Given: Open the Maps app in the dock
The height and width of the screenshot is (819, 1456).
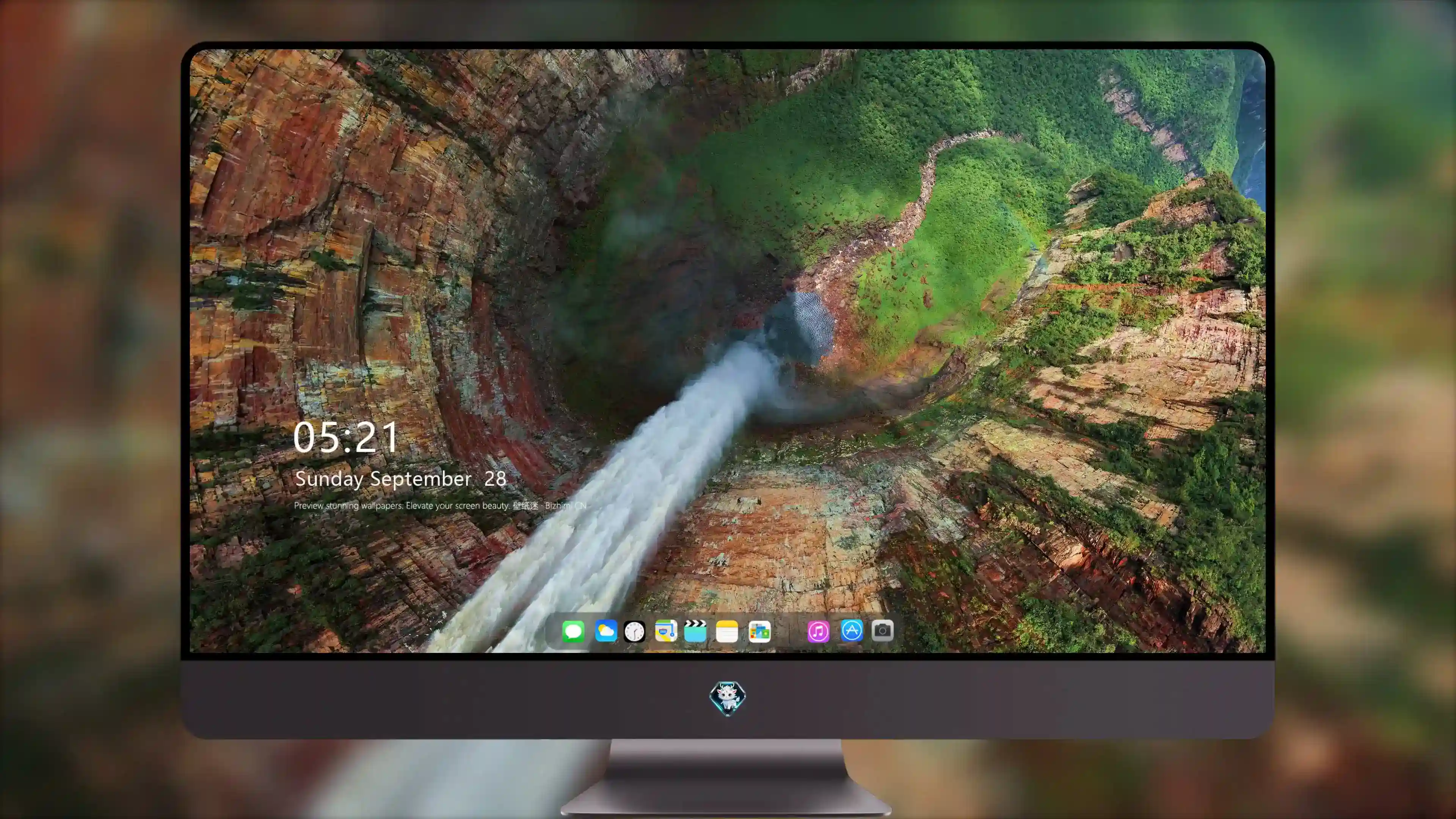Looking at the screenshot, I should point(666,631).
